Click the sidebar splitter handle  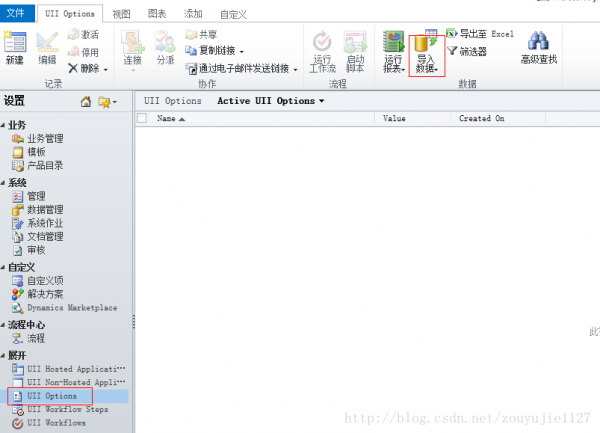point(134,322)
